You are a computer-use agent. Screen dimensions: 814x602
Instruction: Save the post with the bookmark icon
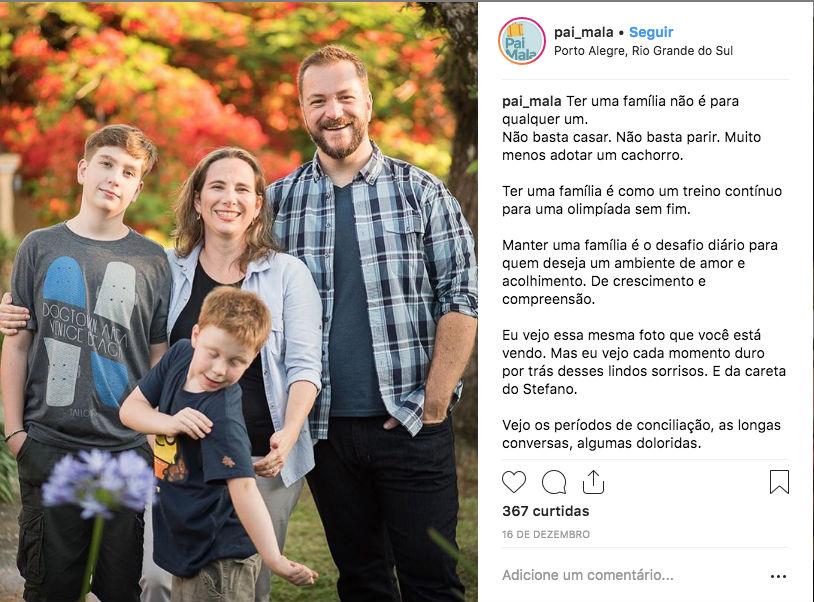779,482
